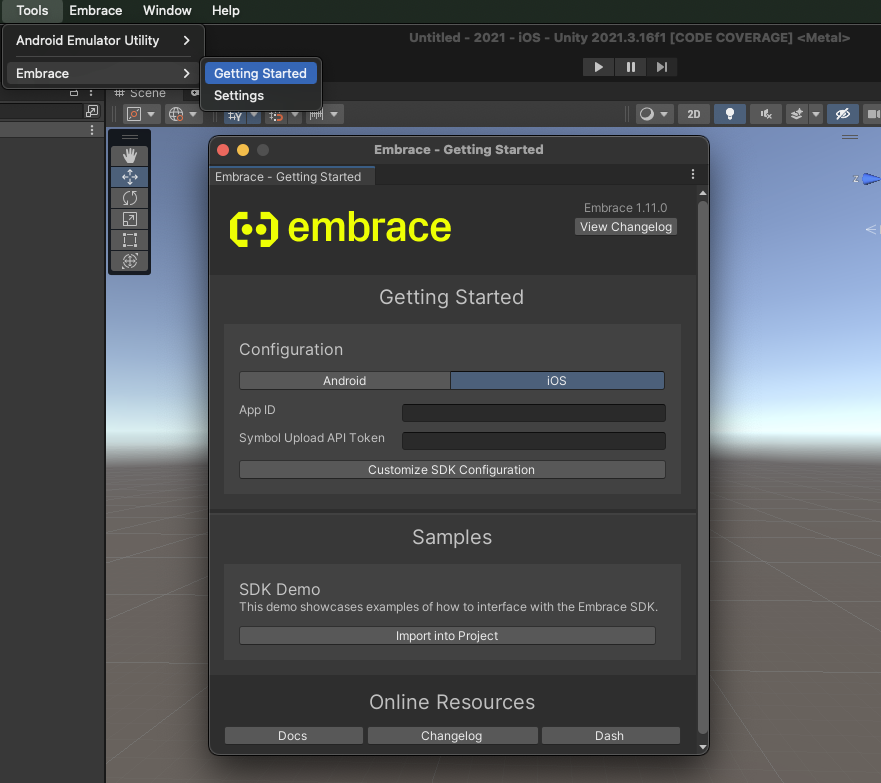Viewport: 881px width, 783px height.
Task: Click the scene draw mode sphere icon
Action: [x=647, y=115]
